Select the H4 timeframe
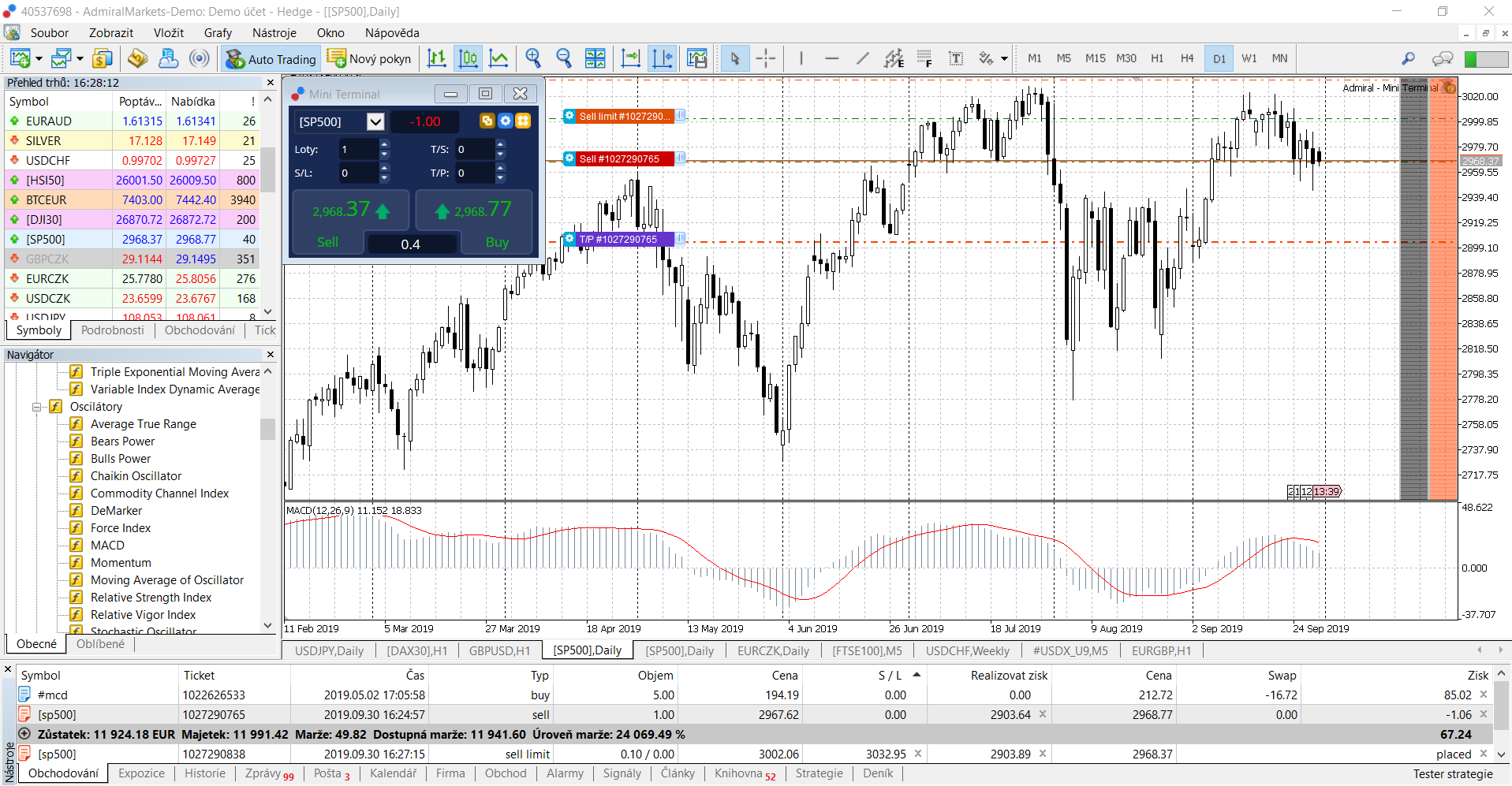 click(1187, 58)
